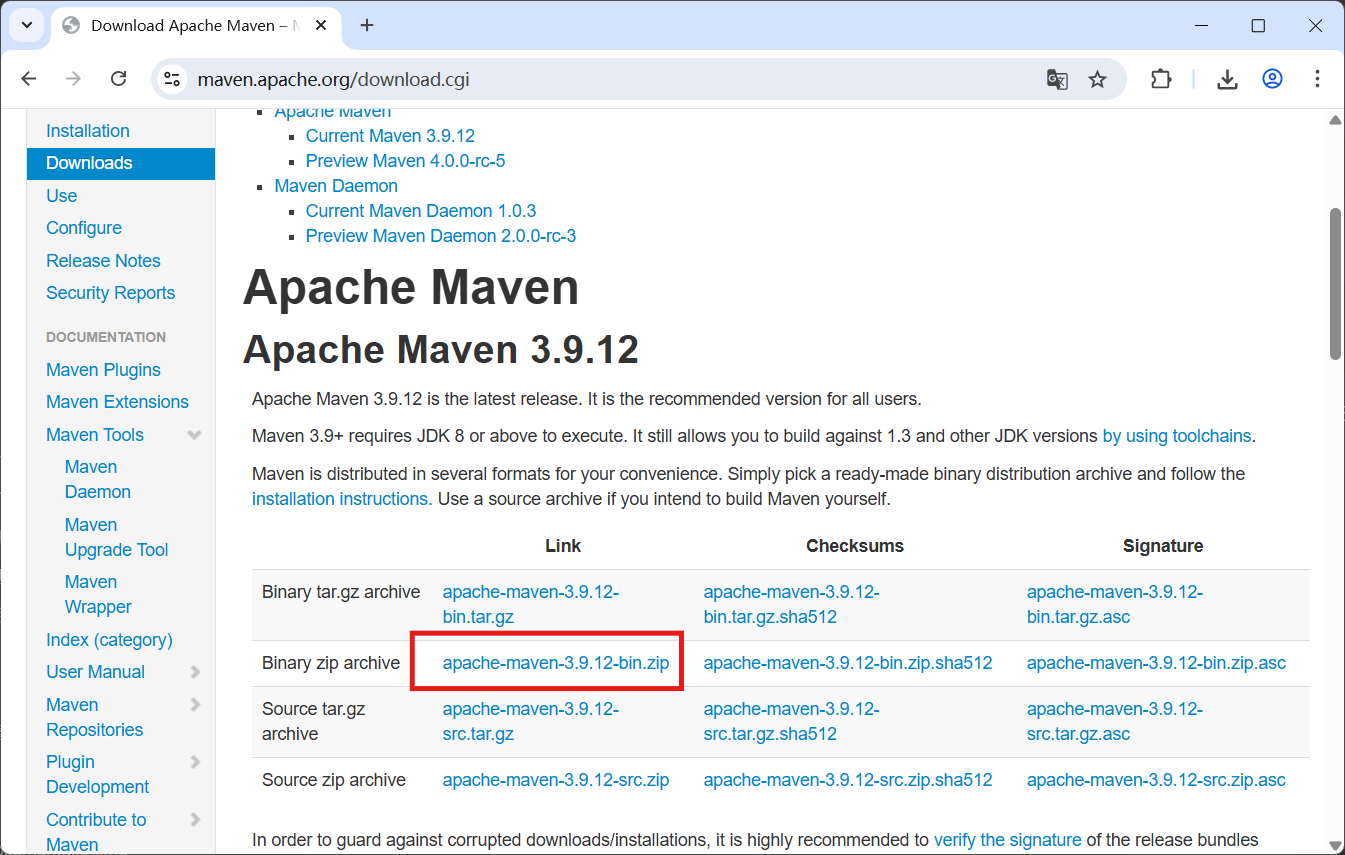Image resolution: width=1345 pixels, height=855 pixels.
Task: Click the translate page icon
Action: (x=1057, y=79)
